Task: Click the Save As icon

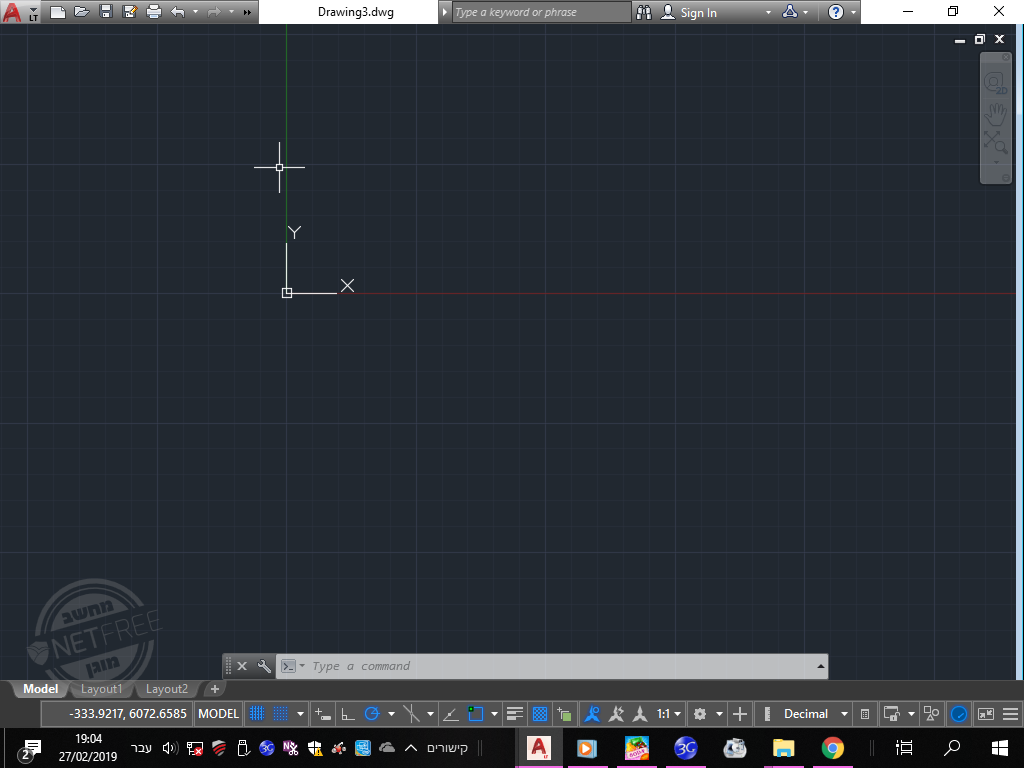Action: 129,12
